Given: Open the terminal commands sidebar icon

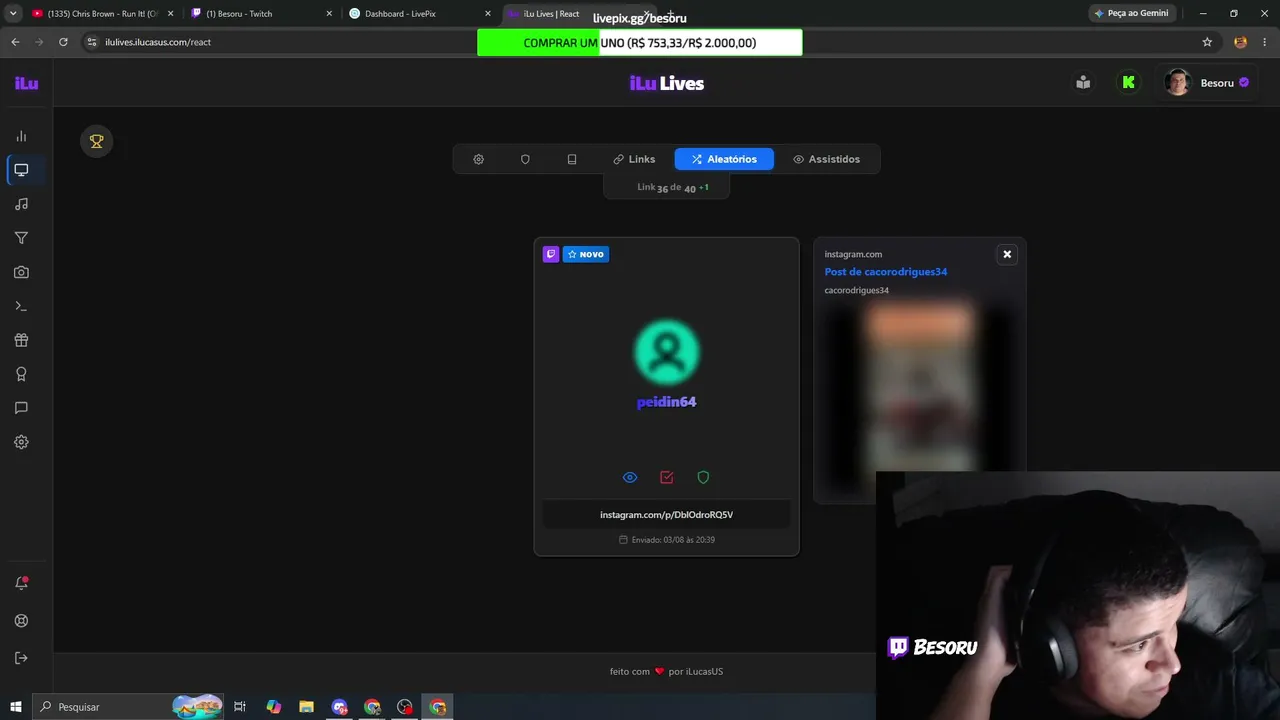Looking at the screenshot, I should (x=21, y=306).
